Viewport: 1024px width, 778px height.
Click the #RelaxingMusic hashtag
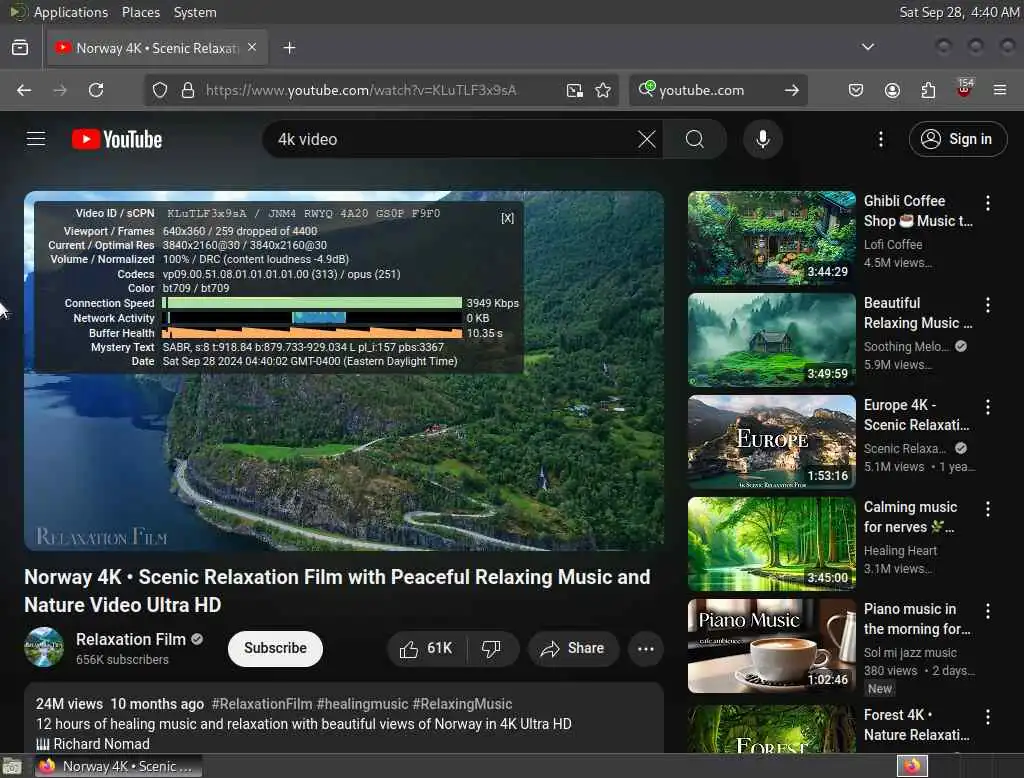click(x=462, y=704)
